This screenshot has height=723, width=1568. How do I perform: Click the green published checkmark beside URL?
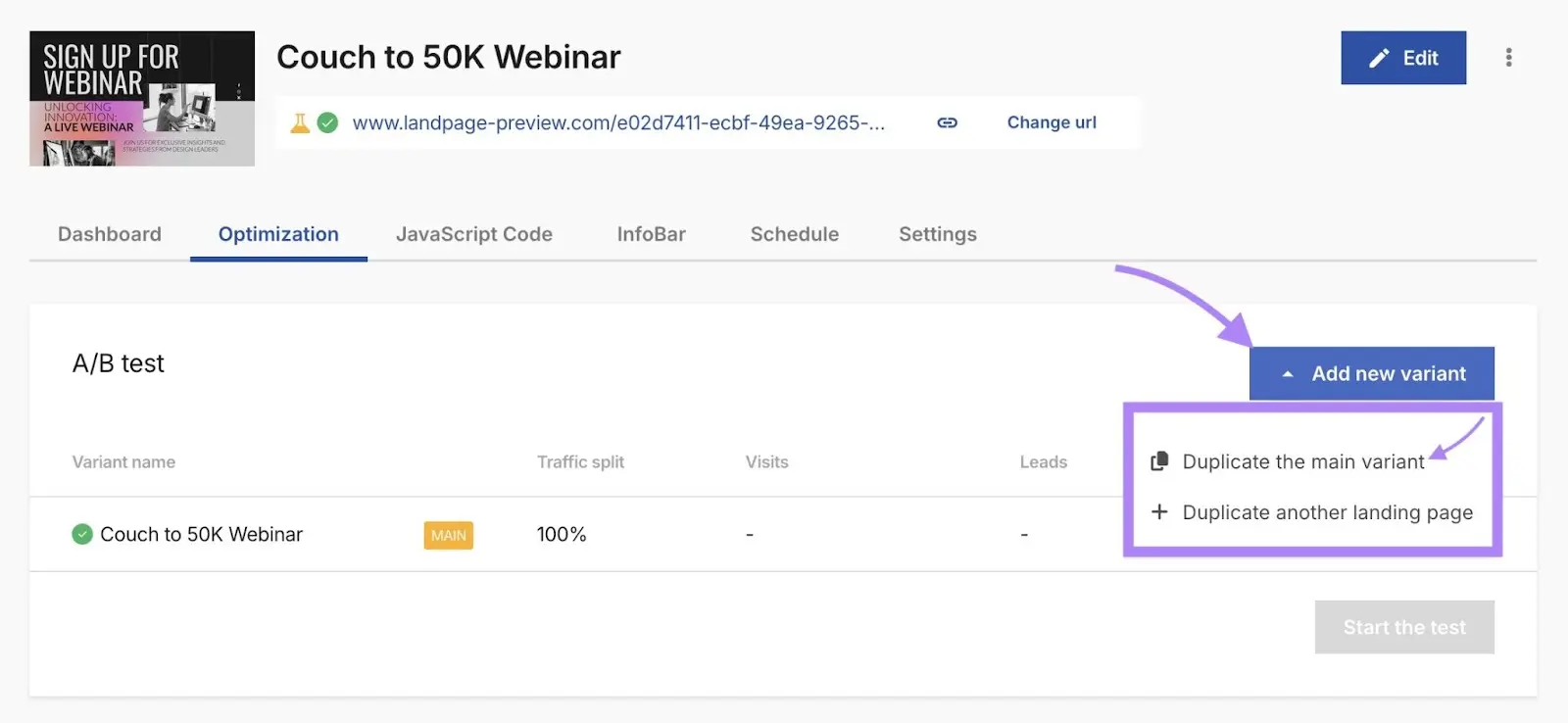click(x=328, y=122)
